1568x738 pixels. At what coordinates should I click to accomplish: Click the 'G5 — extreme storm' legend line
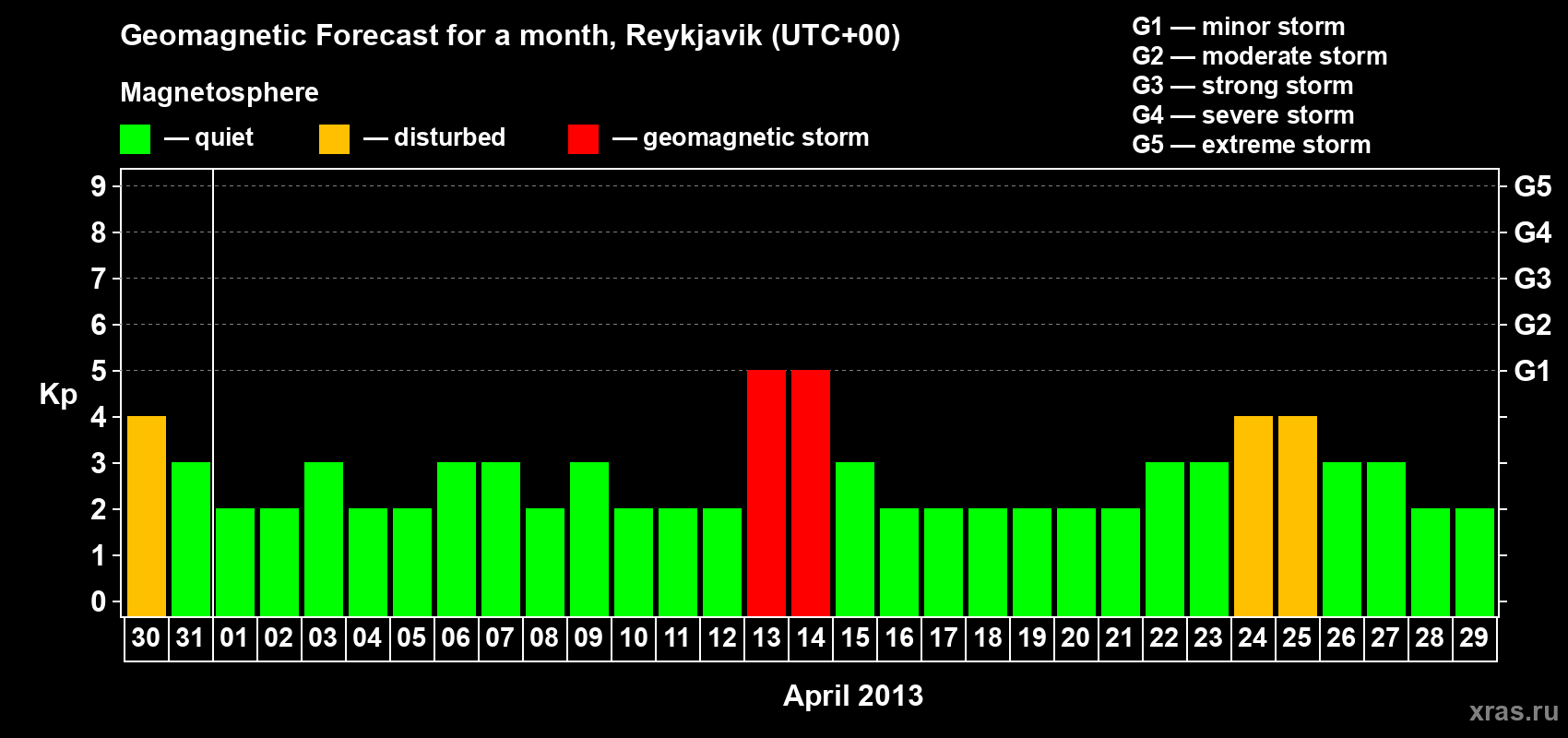click(1252, 145)
